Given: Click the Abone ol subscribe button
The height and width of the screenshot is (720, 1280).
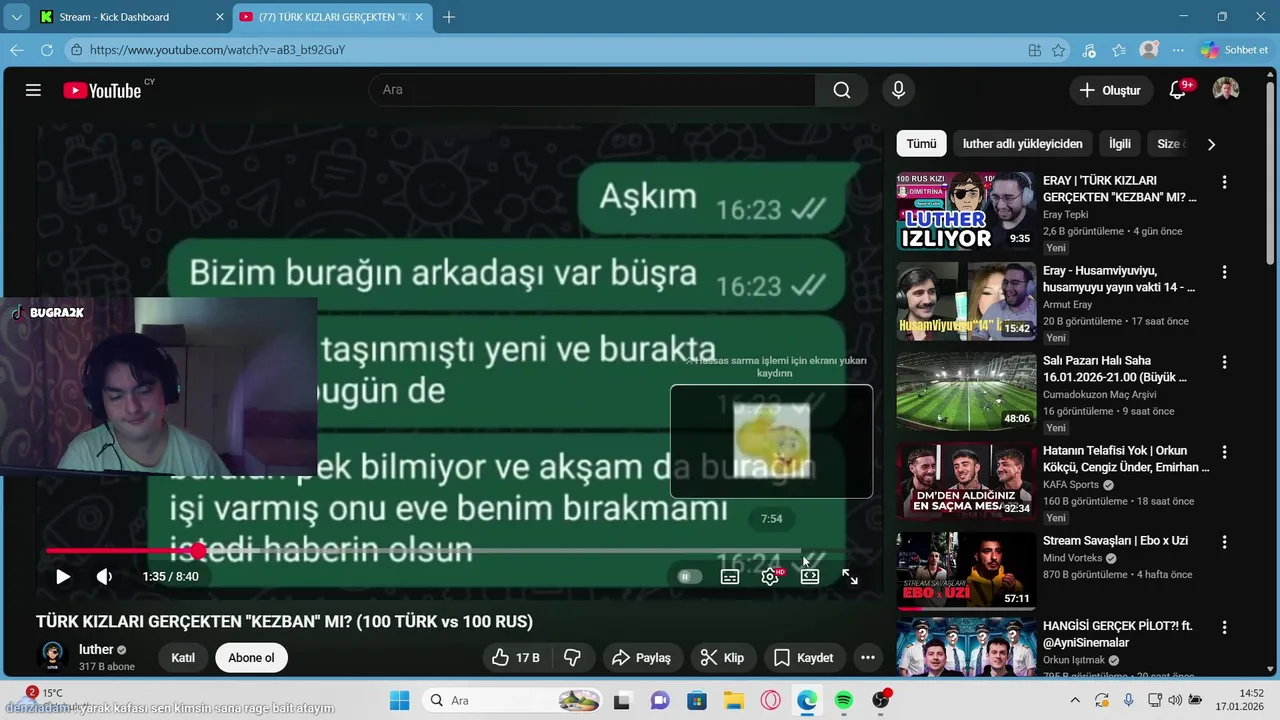Looking at the screenshot, I should (x=251, y=657).
